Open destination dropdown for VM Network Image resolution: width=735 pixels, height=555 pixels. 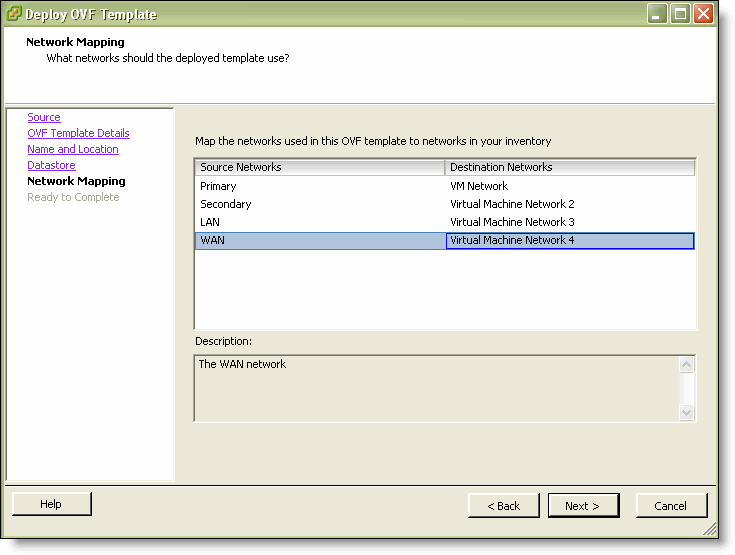click(x=570, y=186)
